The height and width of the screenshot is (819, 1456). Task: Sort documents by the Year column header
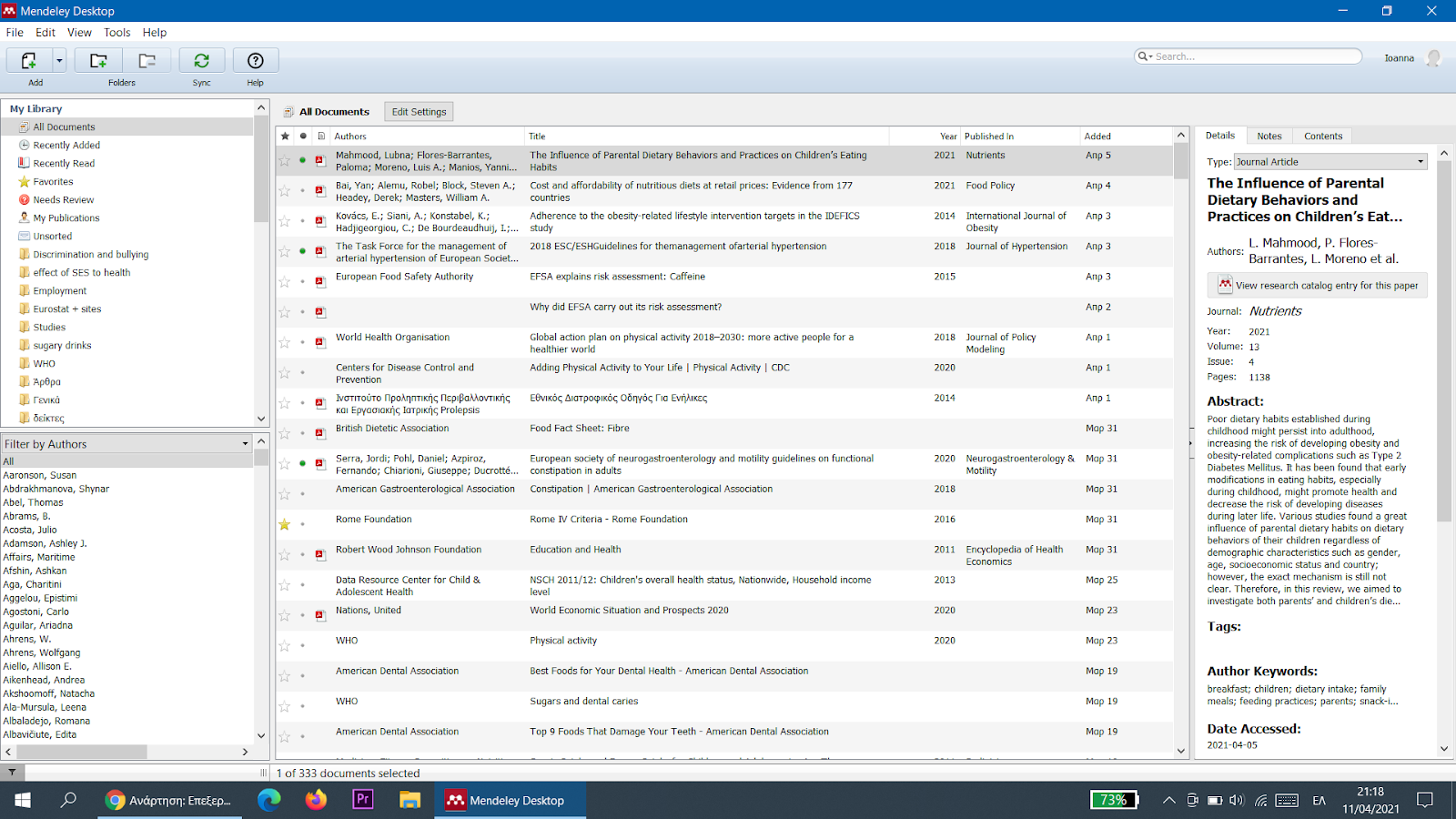tap(923, 136)
